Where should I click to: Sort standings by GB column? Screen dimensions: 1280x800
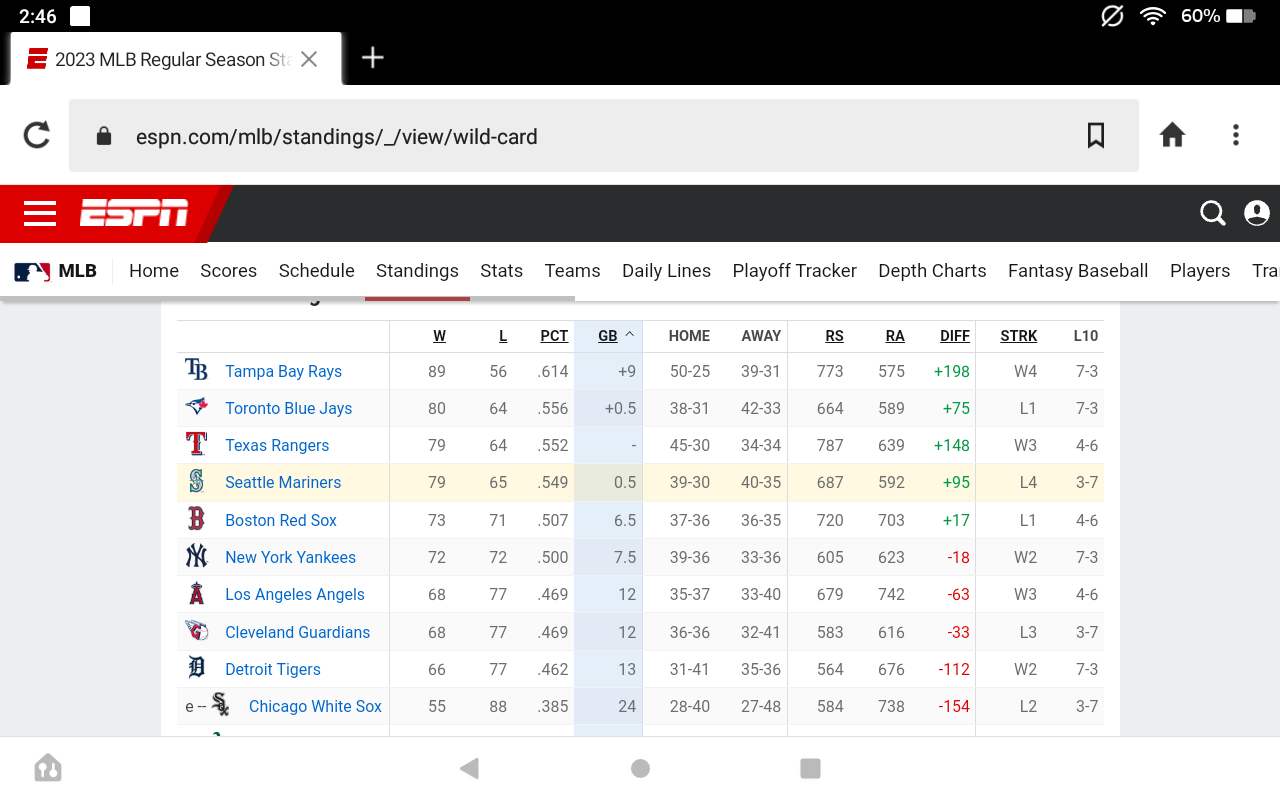608,336
